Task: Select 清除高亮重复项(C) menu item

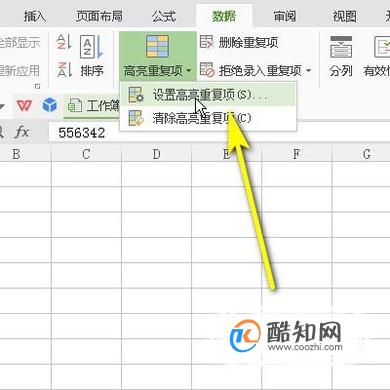Action: [x=208, y=118]
